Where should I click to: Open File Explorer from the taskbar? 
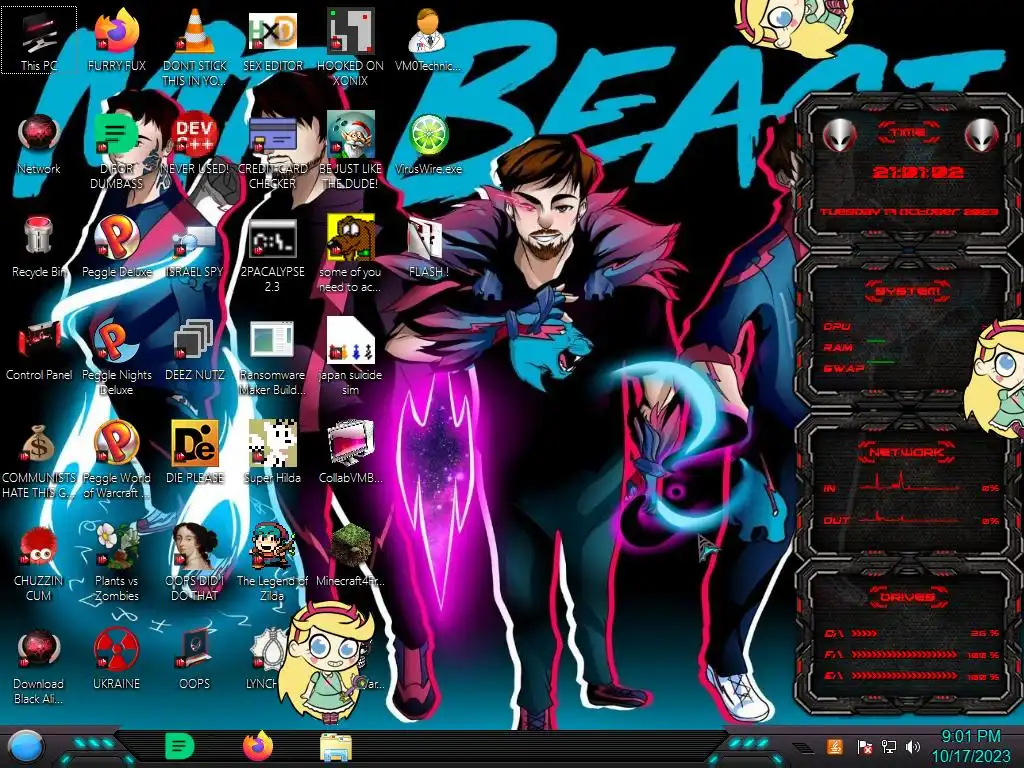point(336,748)
